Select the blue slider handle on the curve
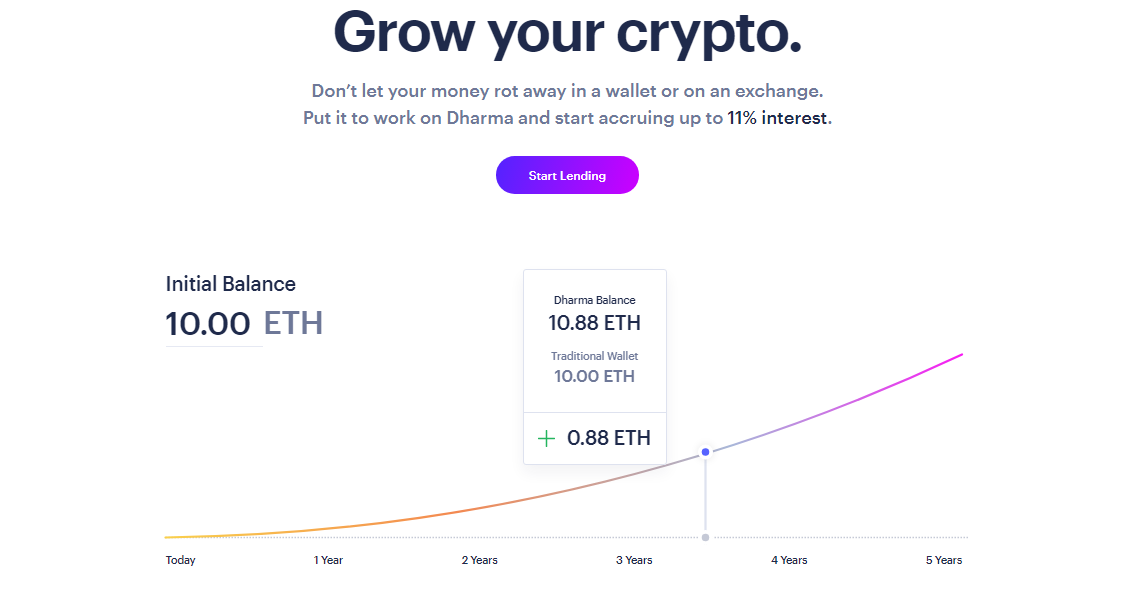This screenshot has height=597, width=1143. tap(705, 452)
